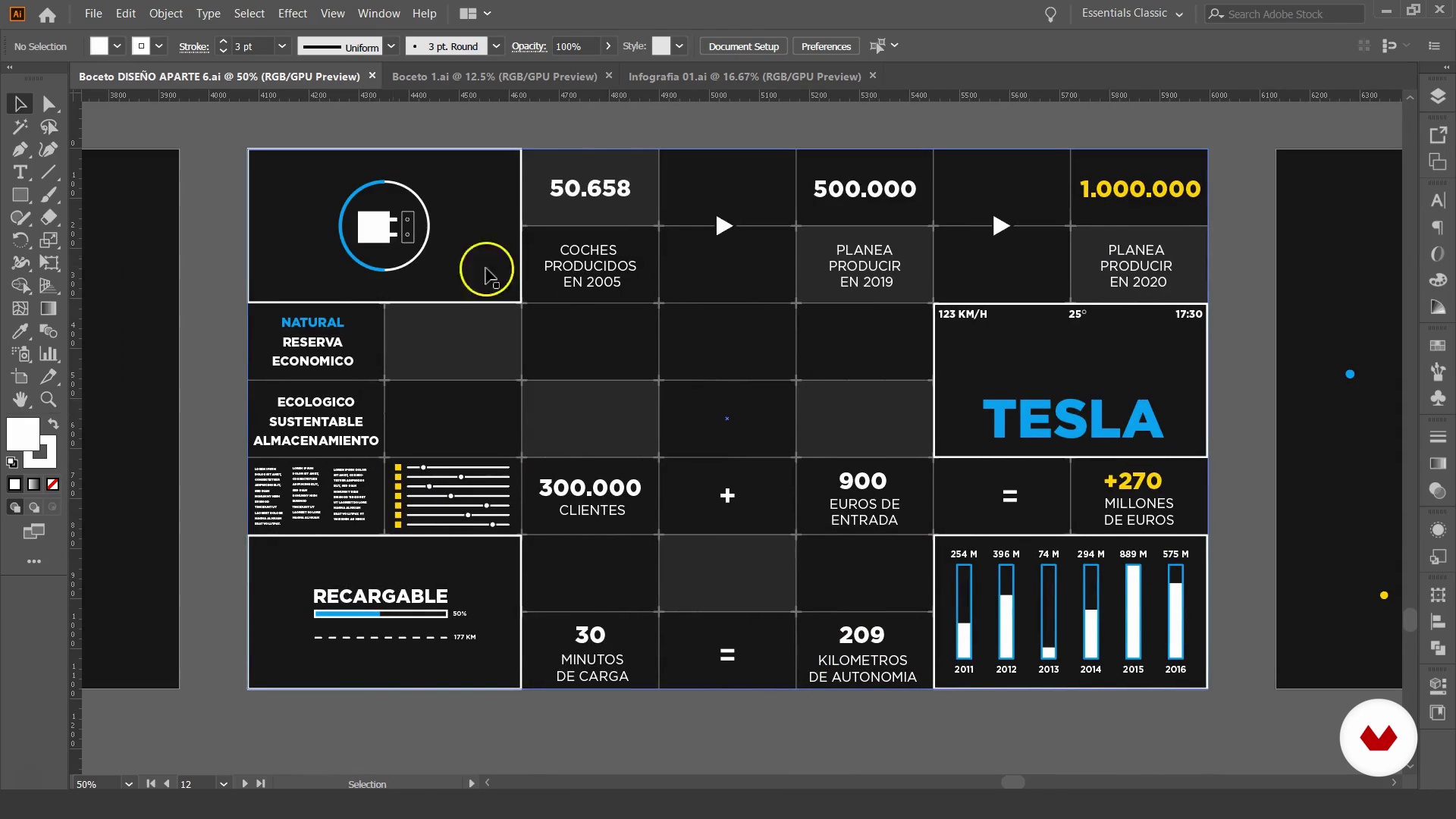Enable Draw Behind mode
Image resolution: width=1456 pixels, height=819 pixels.
(x=34, y=507)
